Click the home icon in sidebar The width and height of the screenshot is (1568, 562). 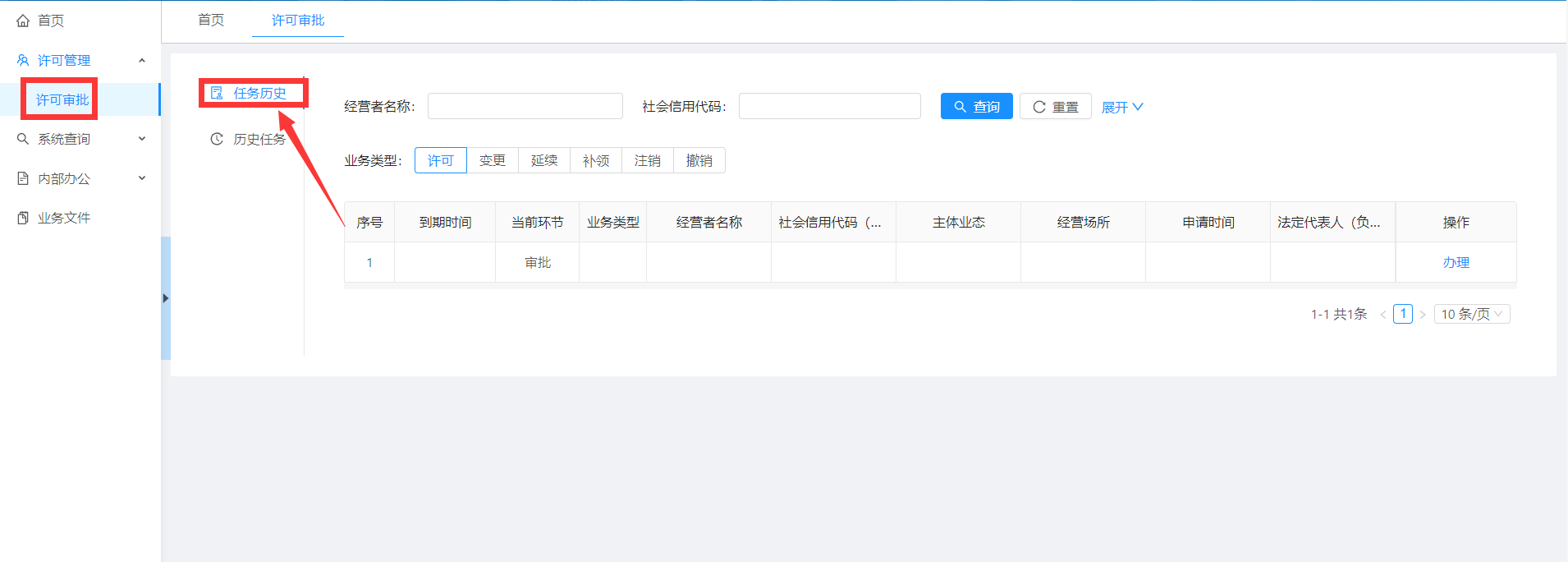tap(23, 21)
